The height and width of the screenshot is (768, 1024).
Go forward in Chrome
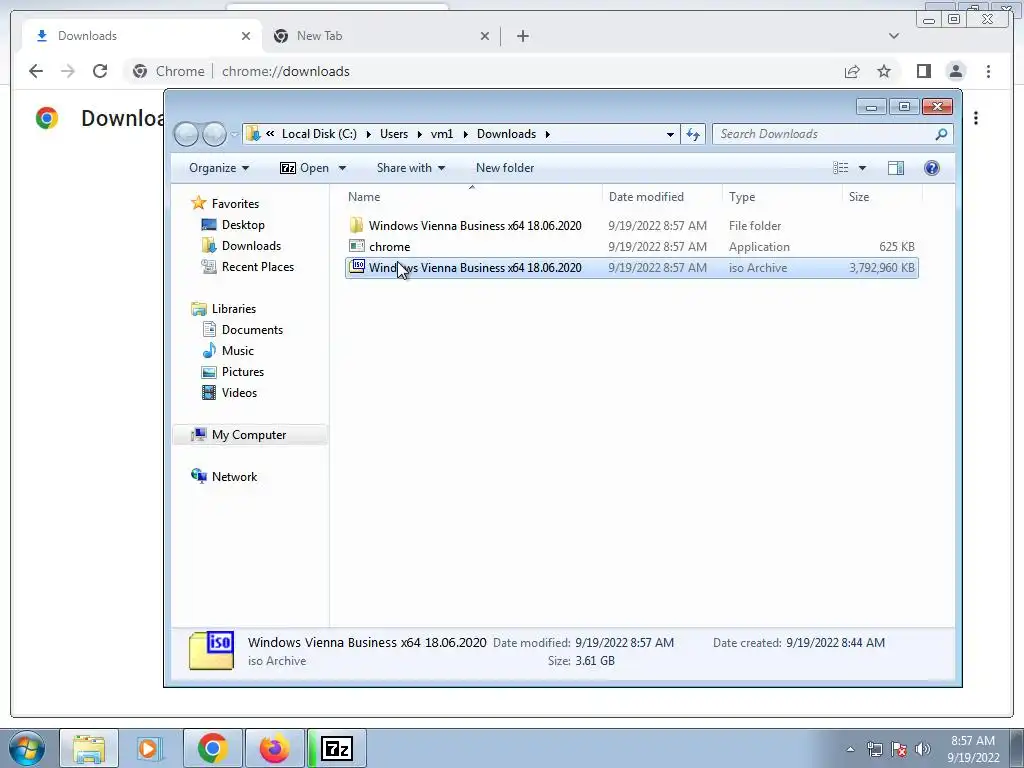(68, 71)
